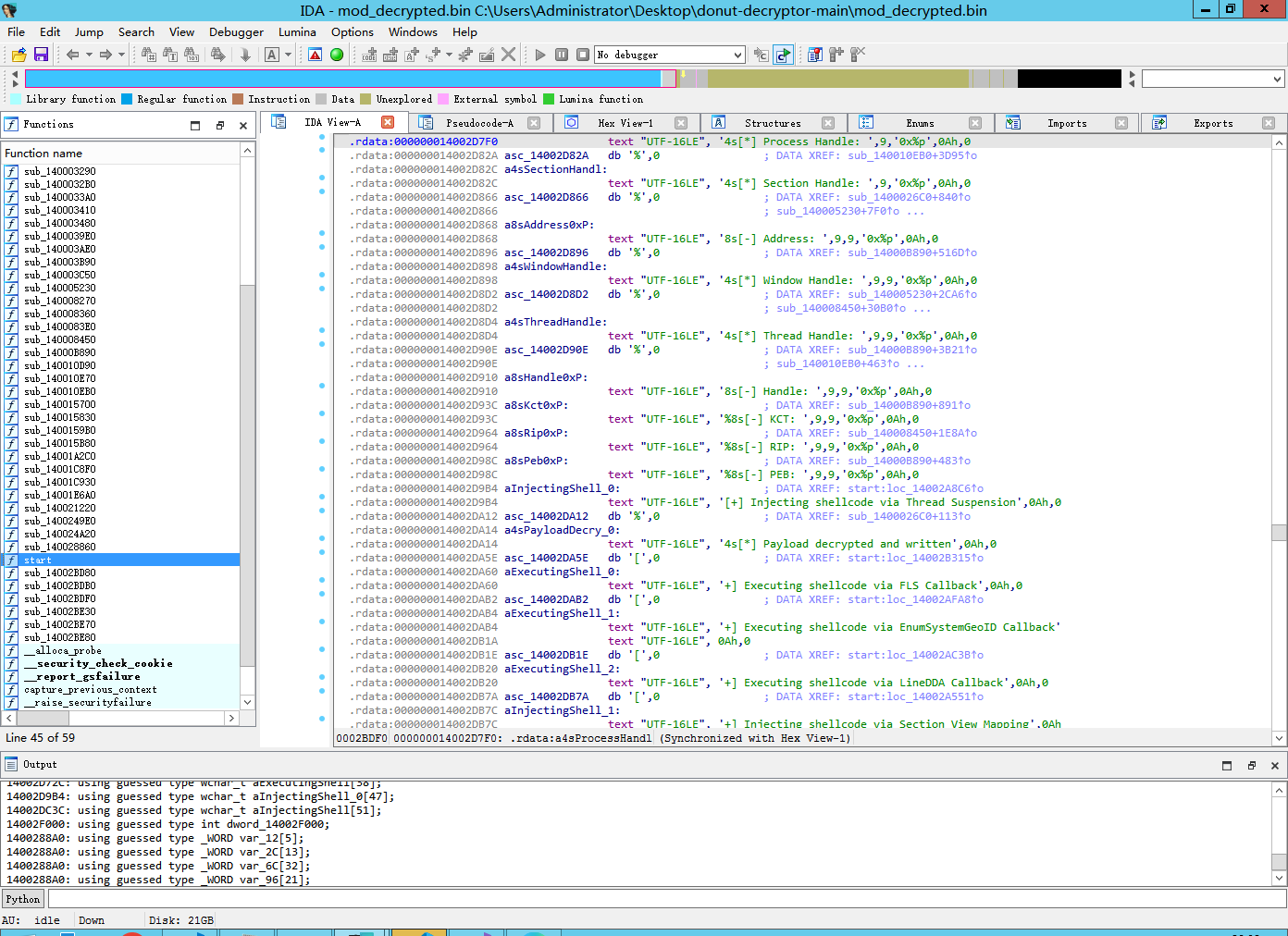
Task: Open the Debugger menu
Action: tap(236, 31)
